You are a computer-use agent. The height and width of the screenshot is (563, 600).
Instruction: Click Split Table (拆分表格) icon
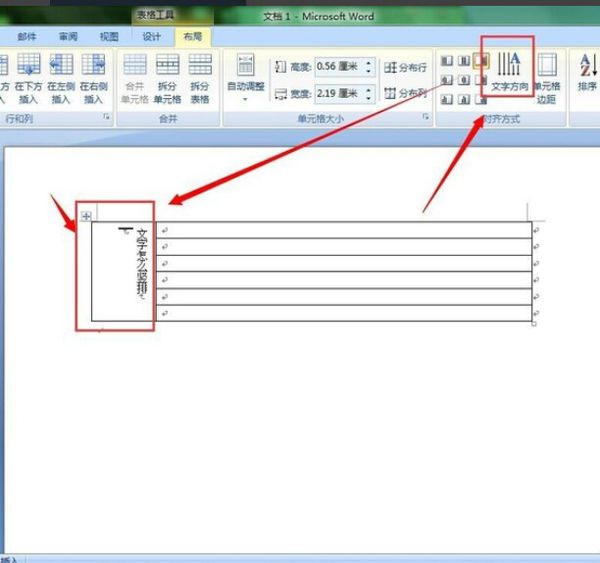point(200,78)
